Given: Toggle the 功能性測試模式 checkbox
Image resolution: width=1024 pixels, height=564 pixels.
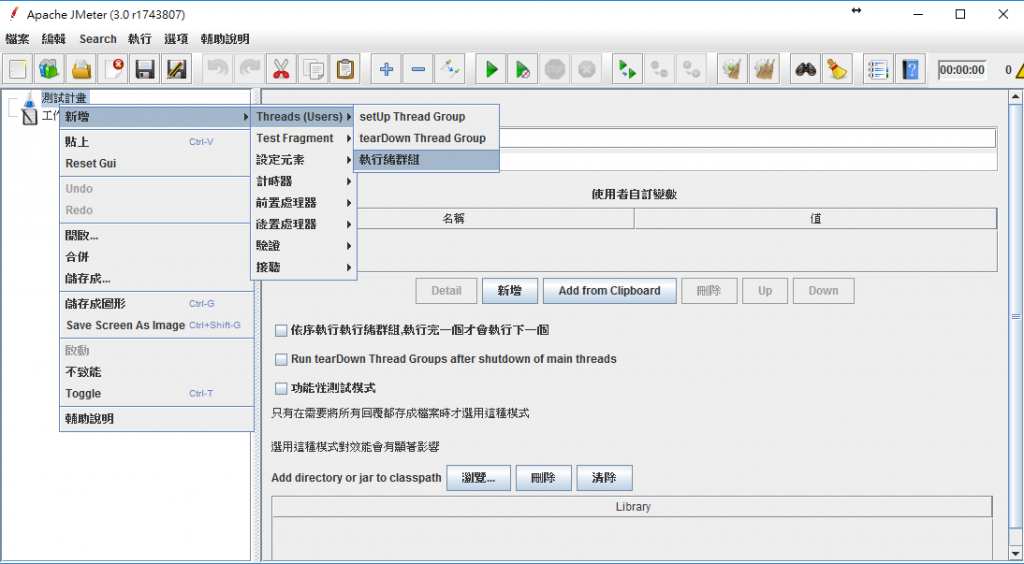Looking at the screenshot, I should [x=281, y=388].
